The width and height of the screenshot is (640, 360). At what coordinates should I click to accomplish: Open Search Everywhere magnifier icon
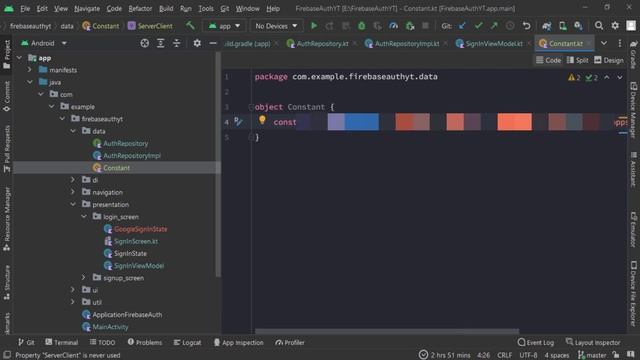tap(599, 26)
